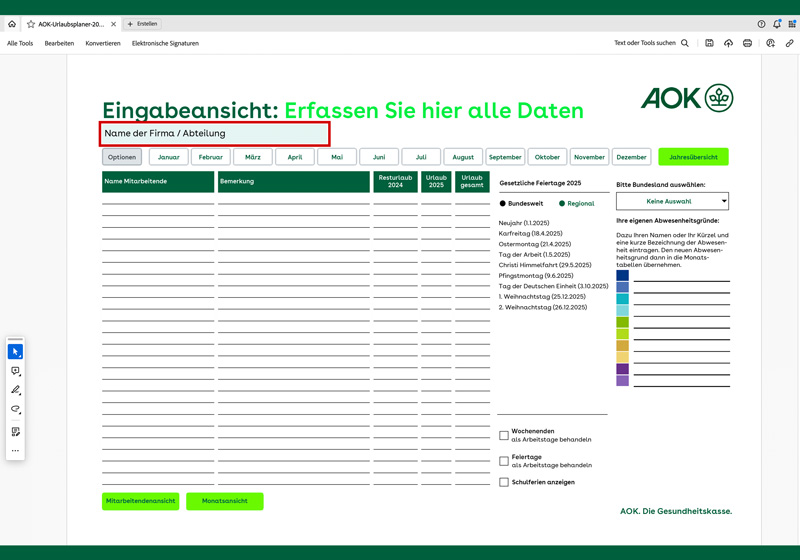Click the search magnifier icon
The height and width of the screenshot is (560, 800).
point(685,43)
